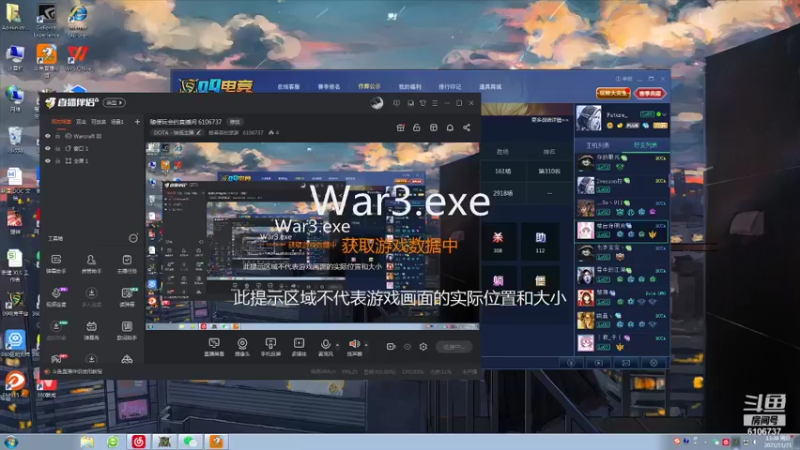Image resolution: width=800 pixels, height=450 pixels.
Task: Open the profile avatar in the companion title bar
Action: 377,103
